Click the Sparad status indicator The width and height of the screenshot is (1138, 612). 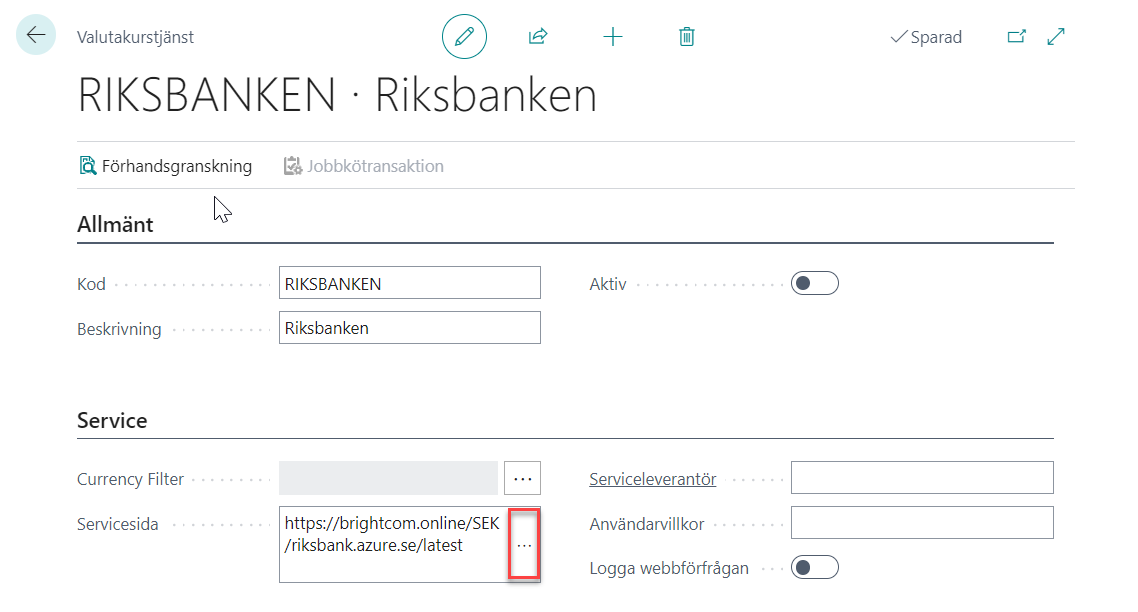[926, 37]
